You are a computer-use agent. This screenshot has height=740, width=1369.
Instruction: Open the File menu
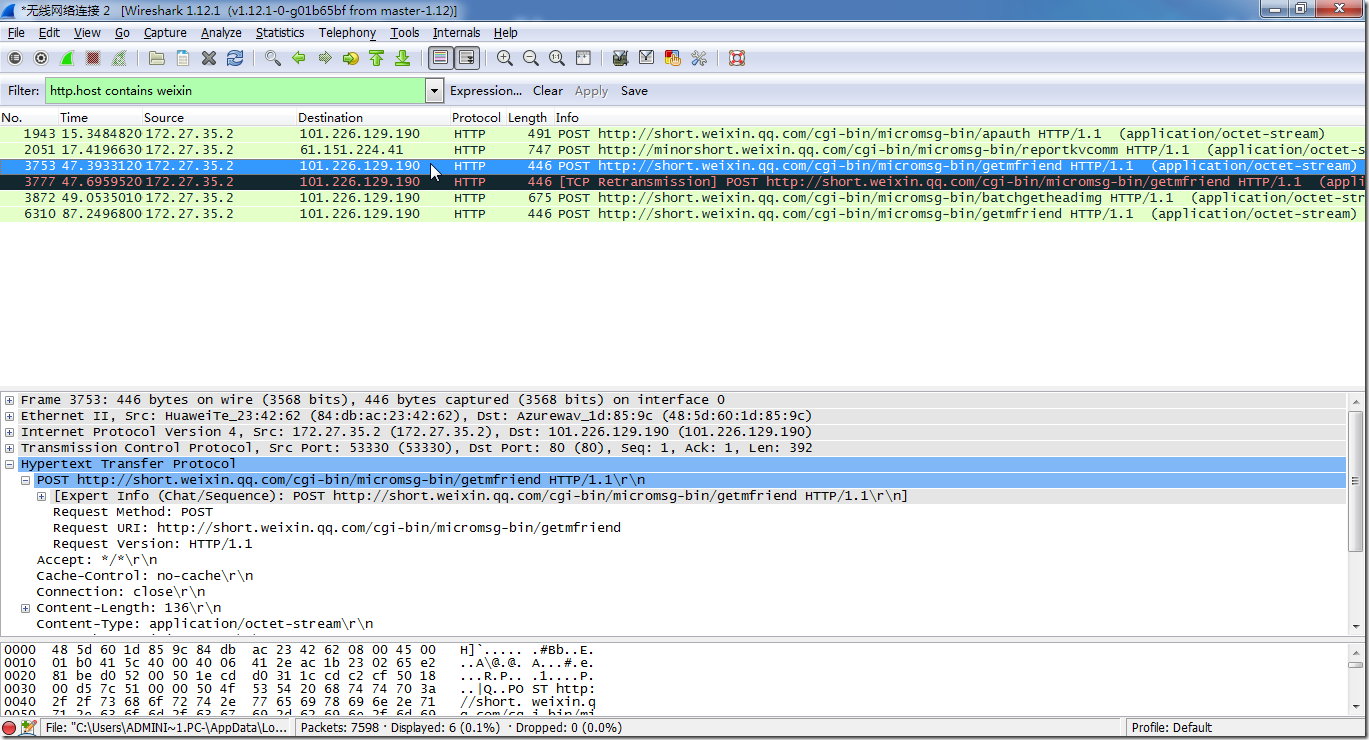point(16,33)
